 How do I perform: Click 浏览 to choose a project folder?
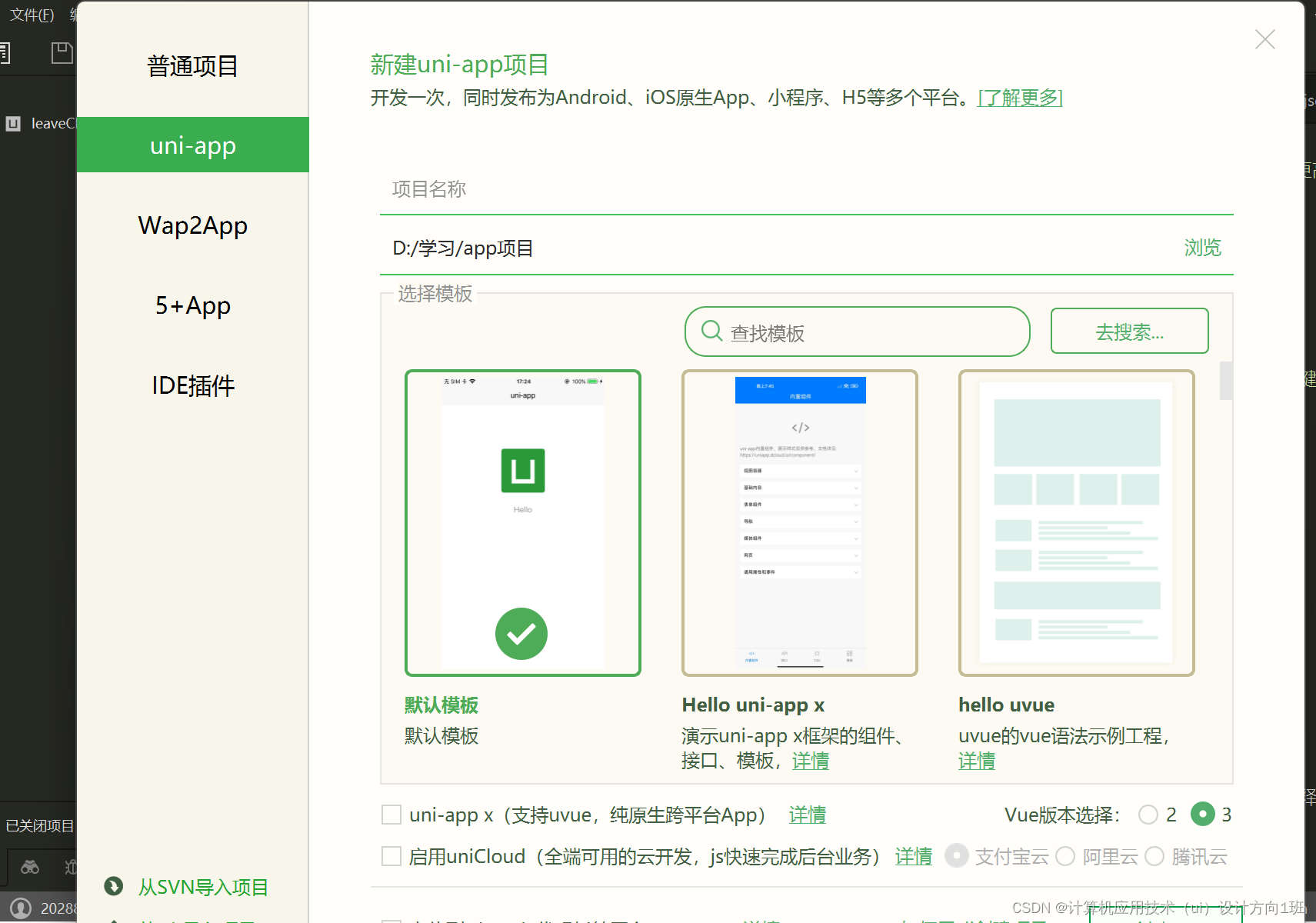[1202, 248]
